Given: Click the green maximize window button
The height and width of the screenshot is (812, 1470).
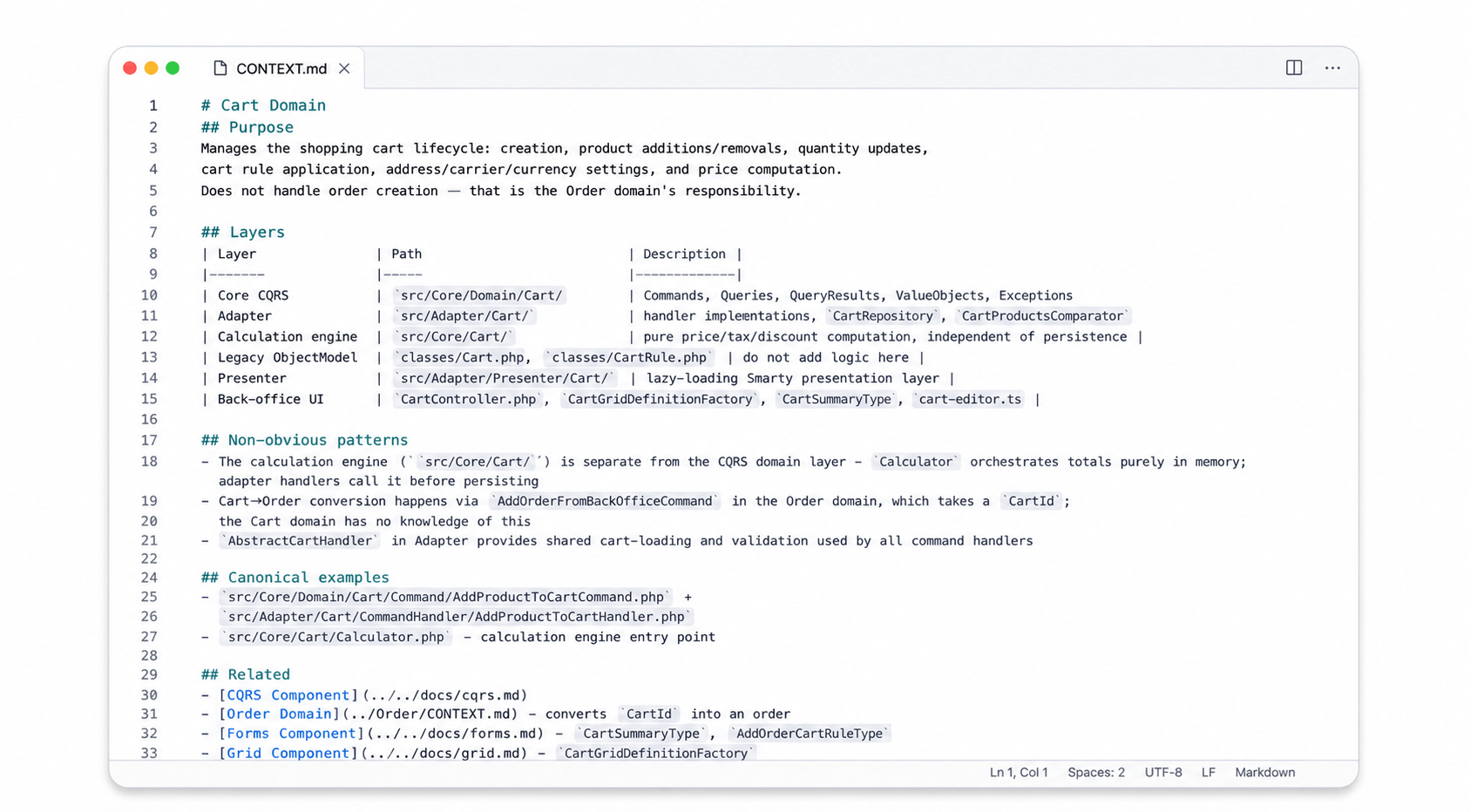Looking at the screenshot, I should coord(173,68).
